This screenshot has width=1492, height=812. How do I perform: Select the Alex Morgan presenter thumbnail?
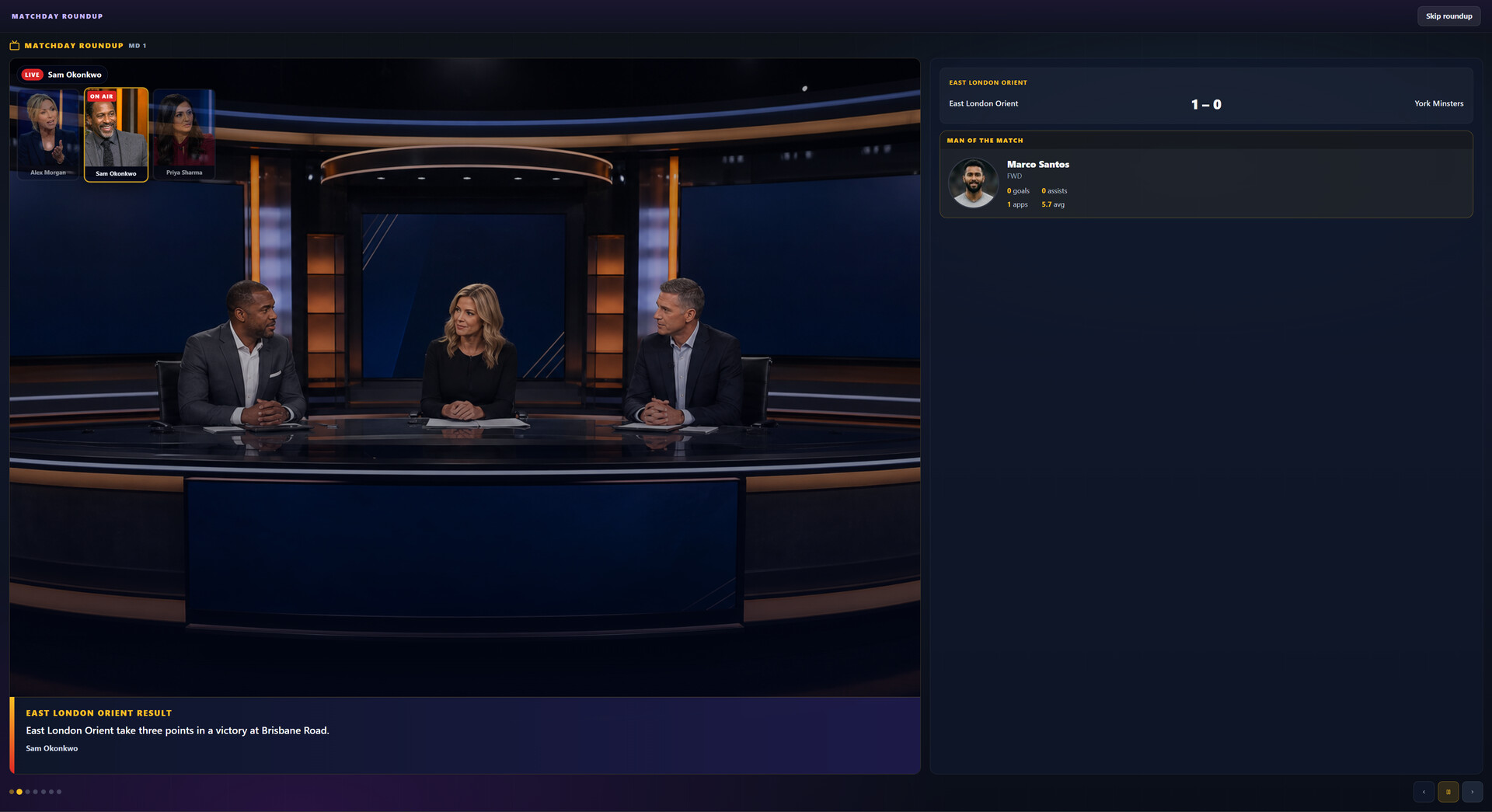[48, 134]
